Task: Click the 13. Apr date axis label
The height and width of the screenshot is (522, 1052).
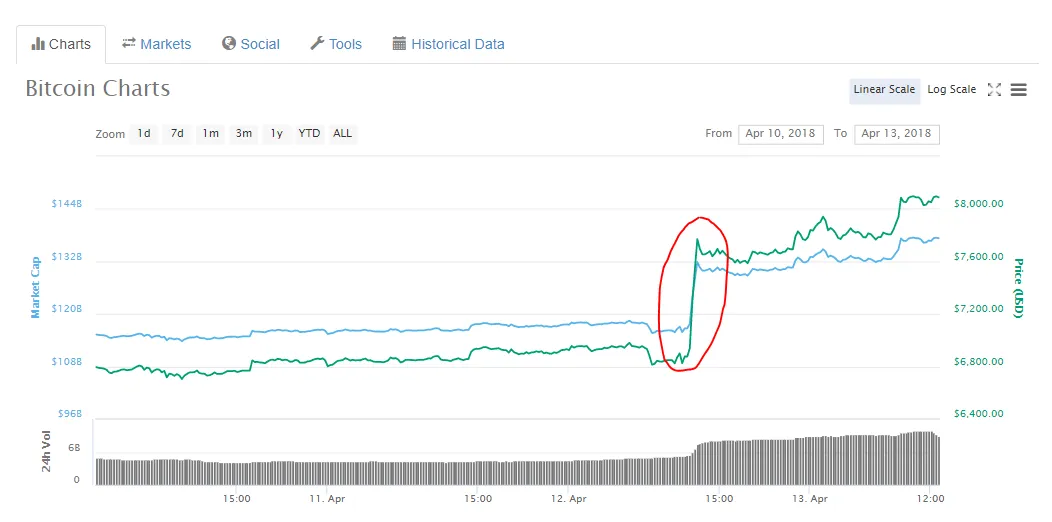Action: click(808, 499)
